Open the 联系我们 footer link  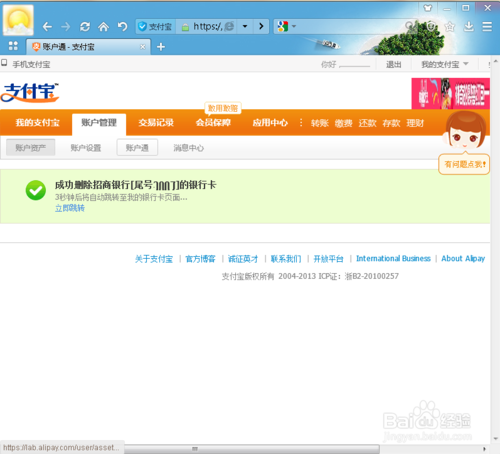tap(286, 259)
